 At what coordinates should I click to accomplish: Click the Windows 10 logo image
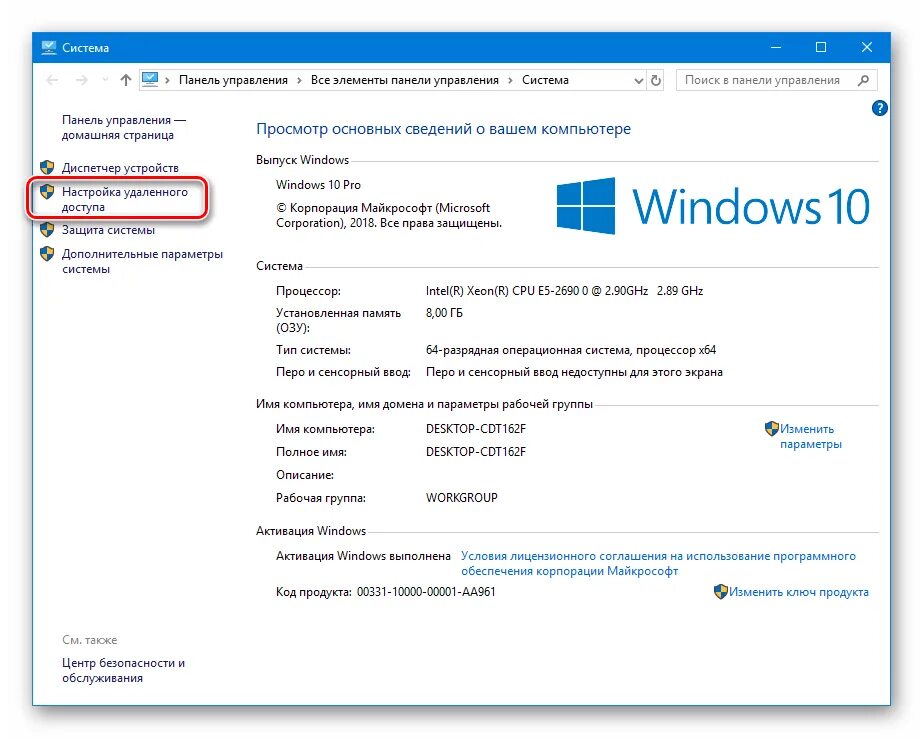tap(713, 206)
